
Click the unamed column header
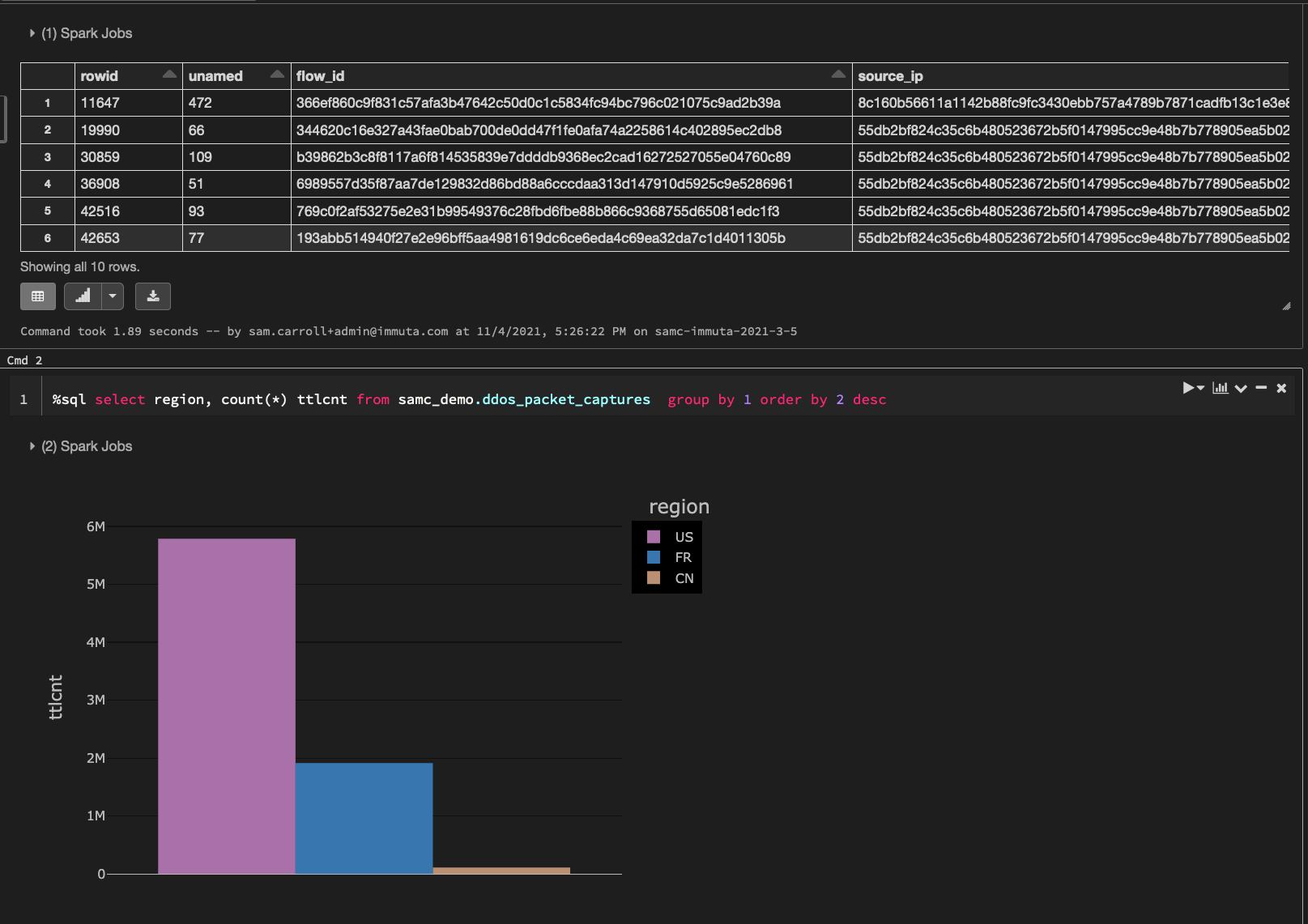[x=215, y=76]
